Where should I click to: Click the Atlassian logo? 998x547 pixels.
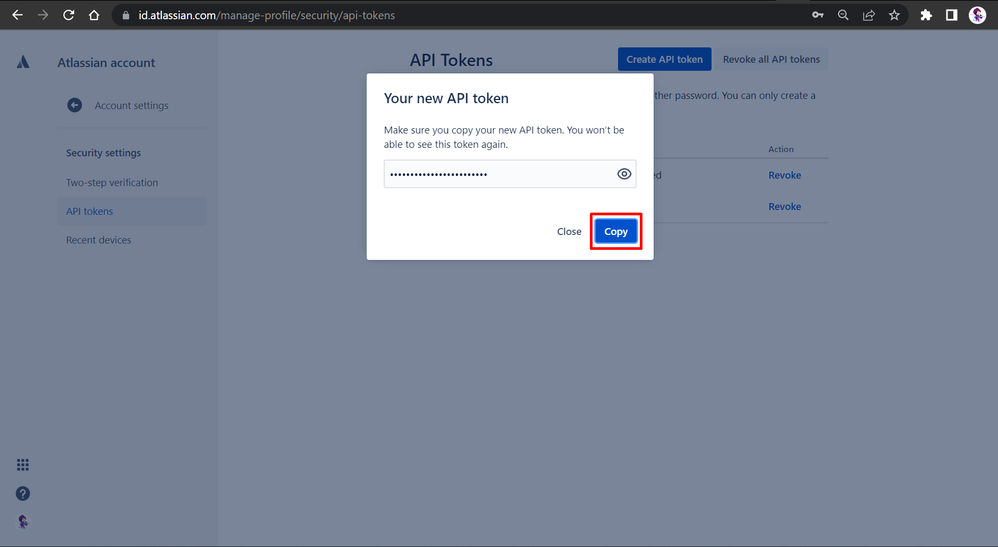click(x=23, y=62)
